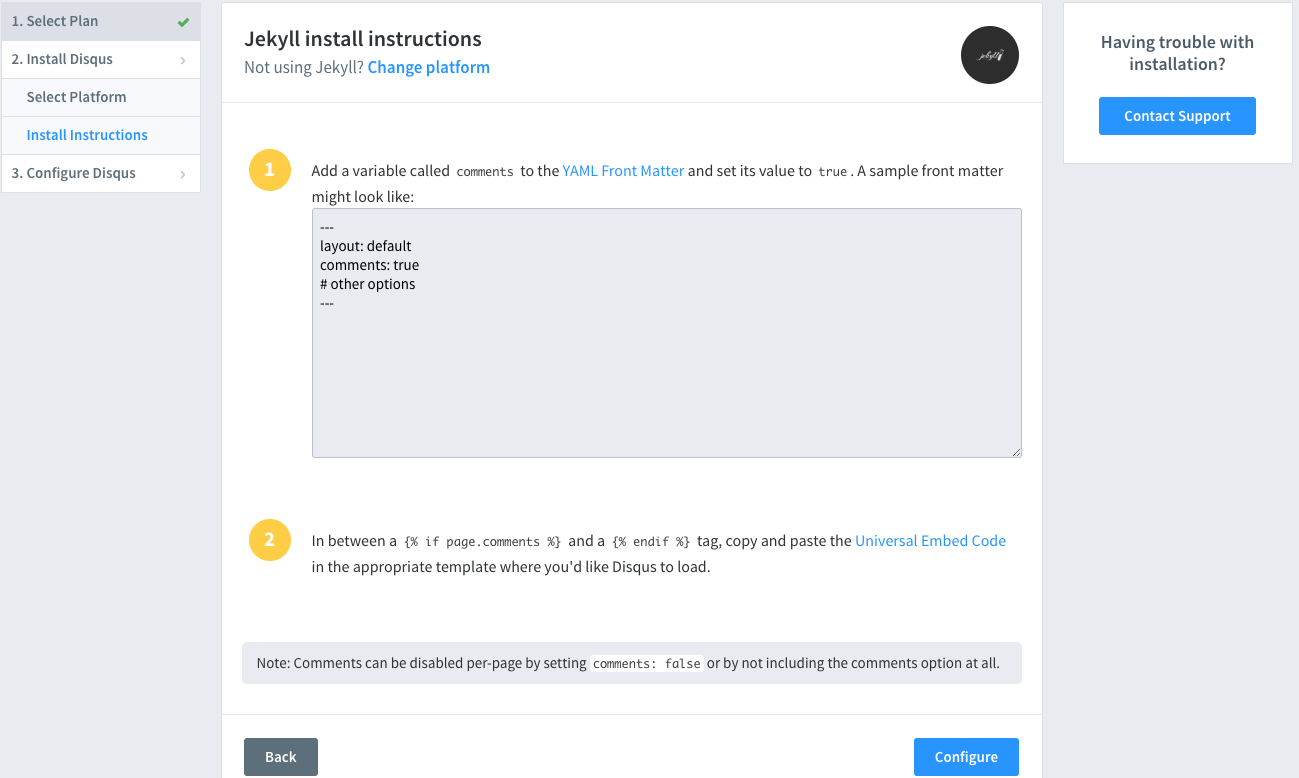Open the Install Disqus step
Screen dimensions: 1299x778
pyautogui.click(x=101, y=59)
